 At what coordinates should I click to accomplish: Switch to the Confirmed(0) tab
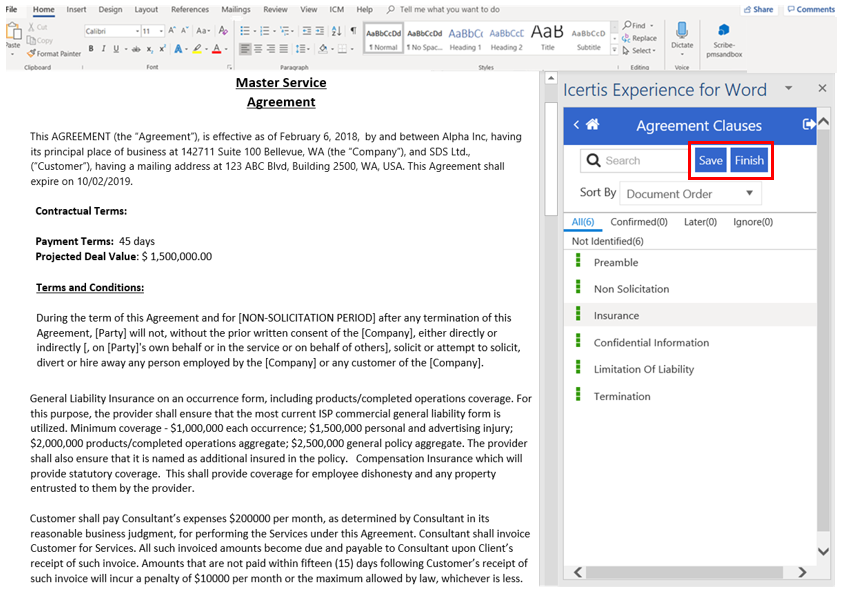[x=639, y=222]
